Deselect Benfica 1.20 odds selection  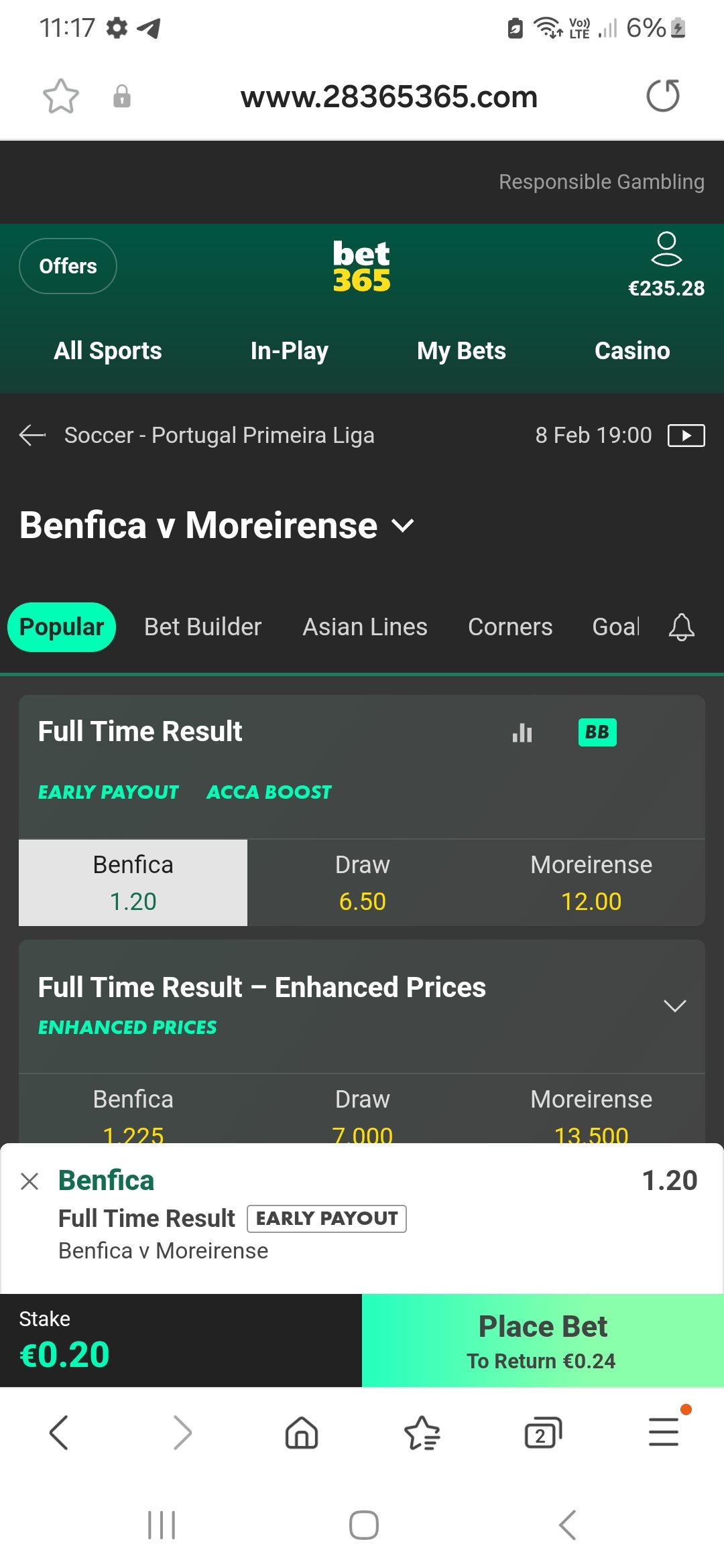click(133, 883)
